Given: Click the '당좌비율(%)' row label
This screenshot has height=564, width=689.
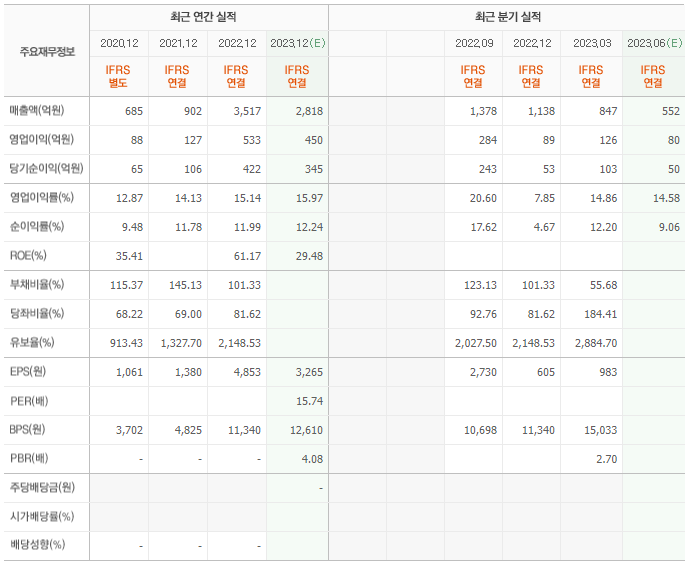Looking at the screenshot, I should (37, 314).
